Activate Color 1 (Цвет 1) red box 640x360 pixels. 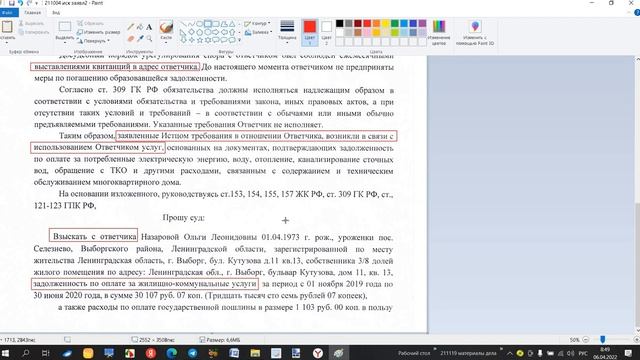(309, 32)
